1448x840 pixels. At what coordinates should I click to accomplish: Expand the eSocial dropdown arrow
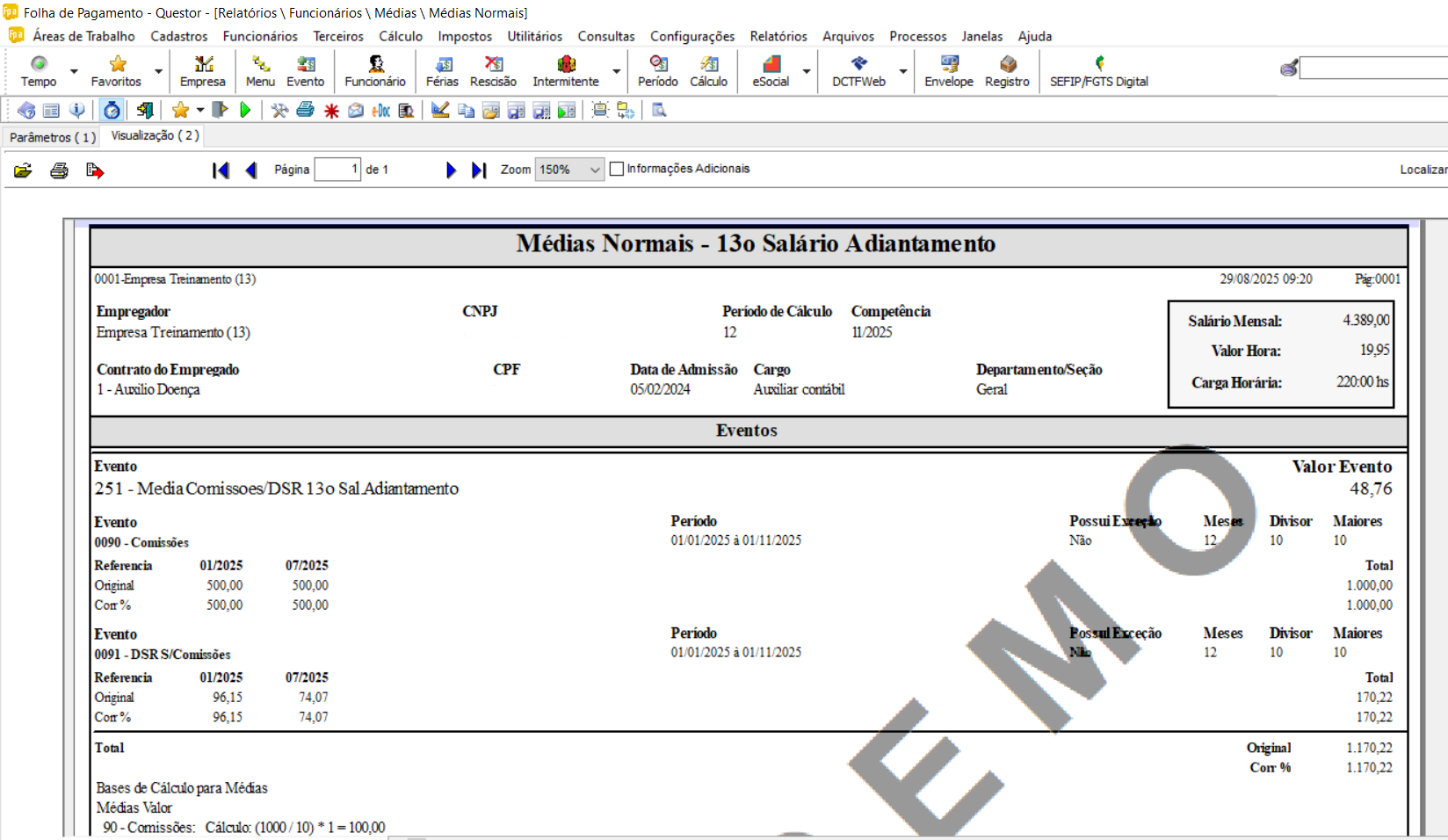coord(807,71)
